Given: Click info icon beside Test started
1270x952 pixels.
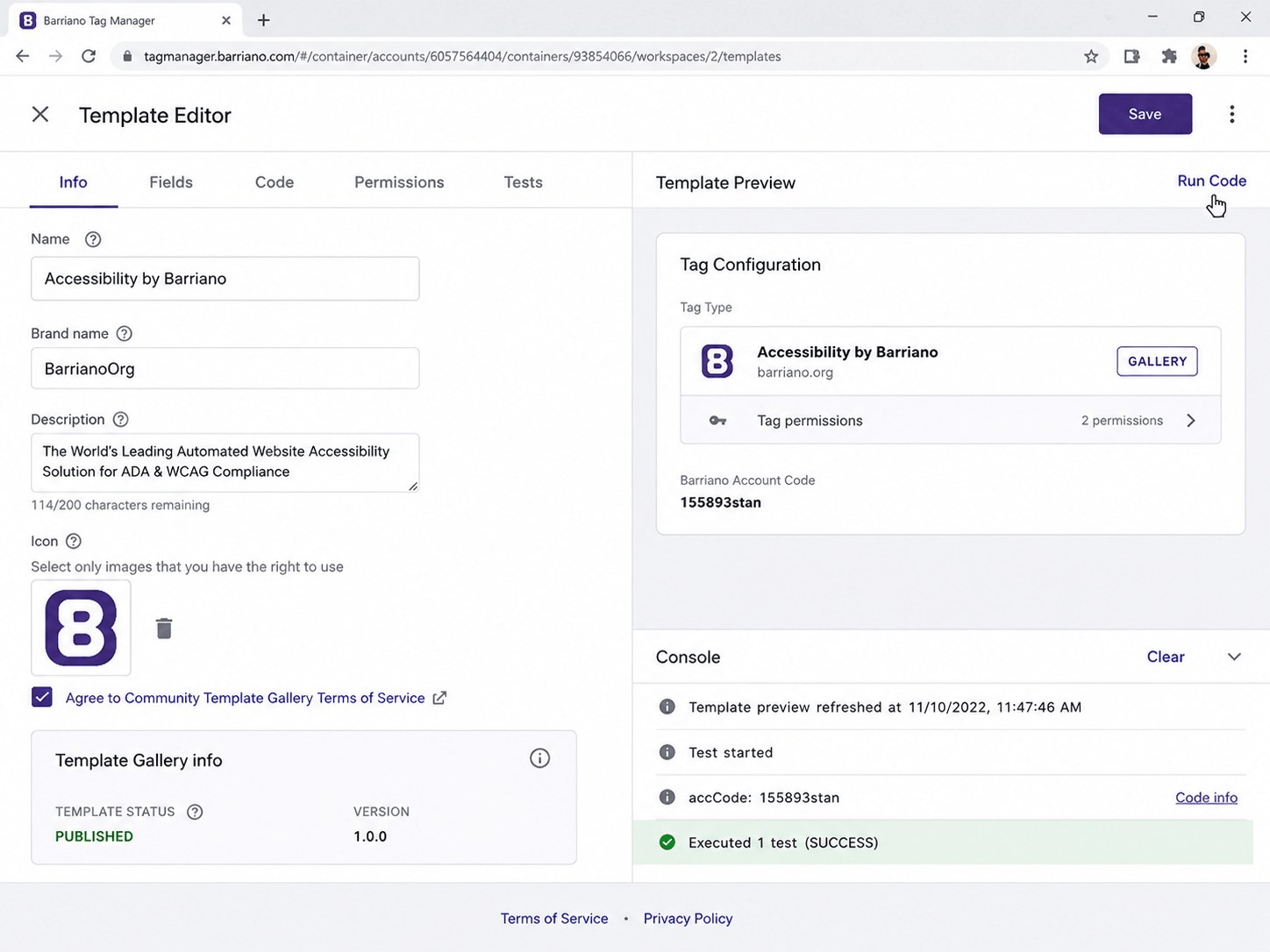Looking at the screenshot, I should tap(667, 752).
